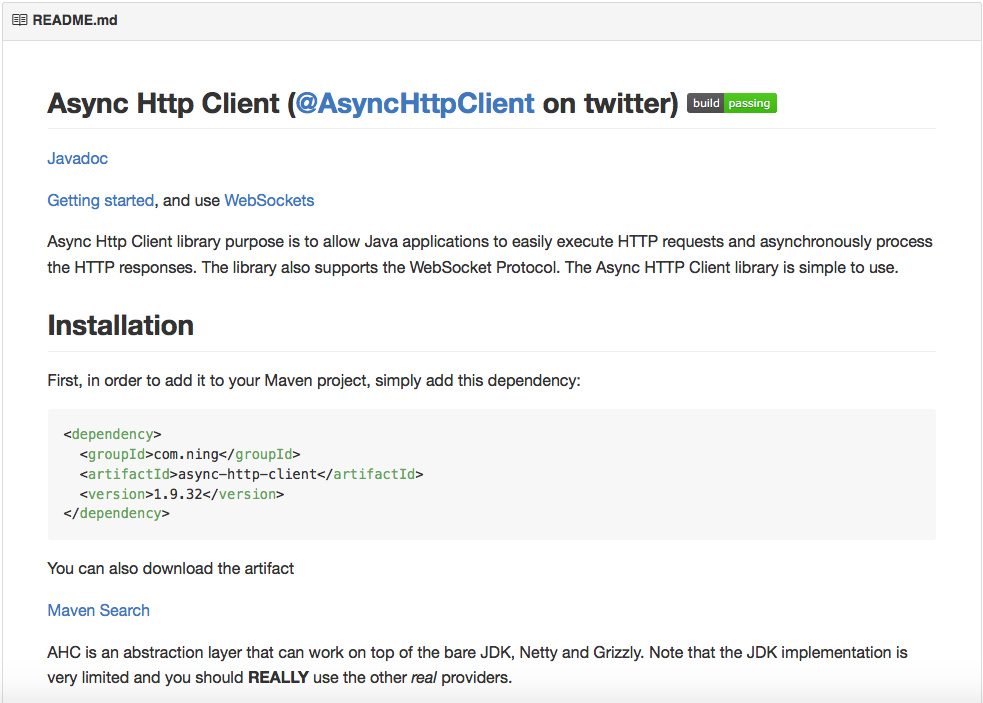Click the dark build half of the badge

[x=704, y=103]
